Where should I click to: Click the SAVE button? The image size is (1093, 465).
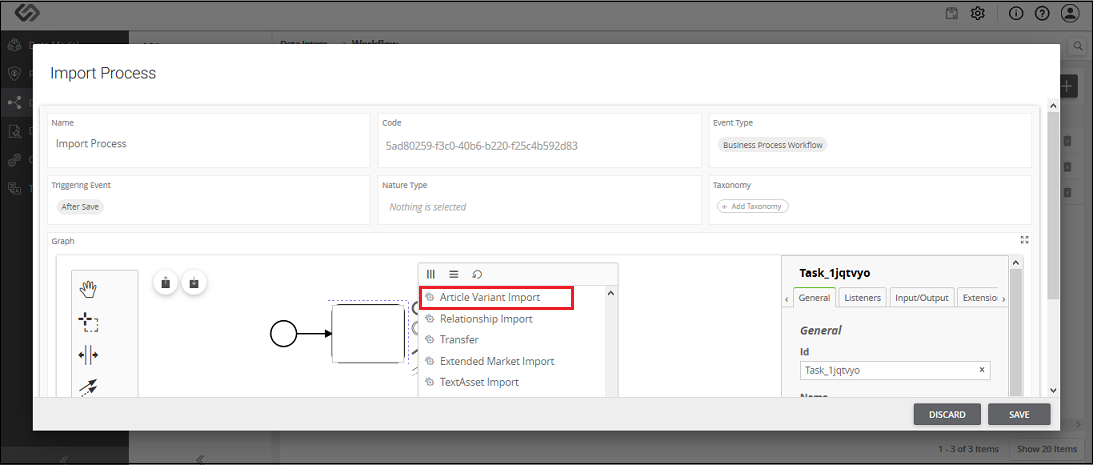[1019, 414]
